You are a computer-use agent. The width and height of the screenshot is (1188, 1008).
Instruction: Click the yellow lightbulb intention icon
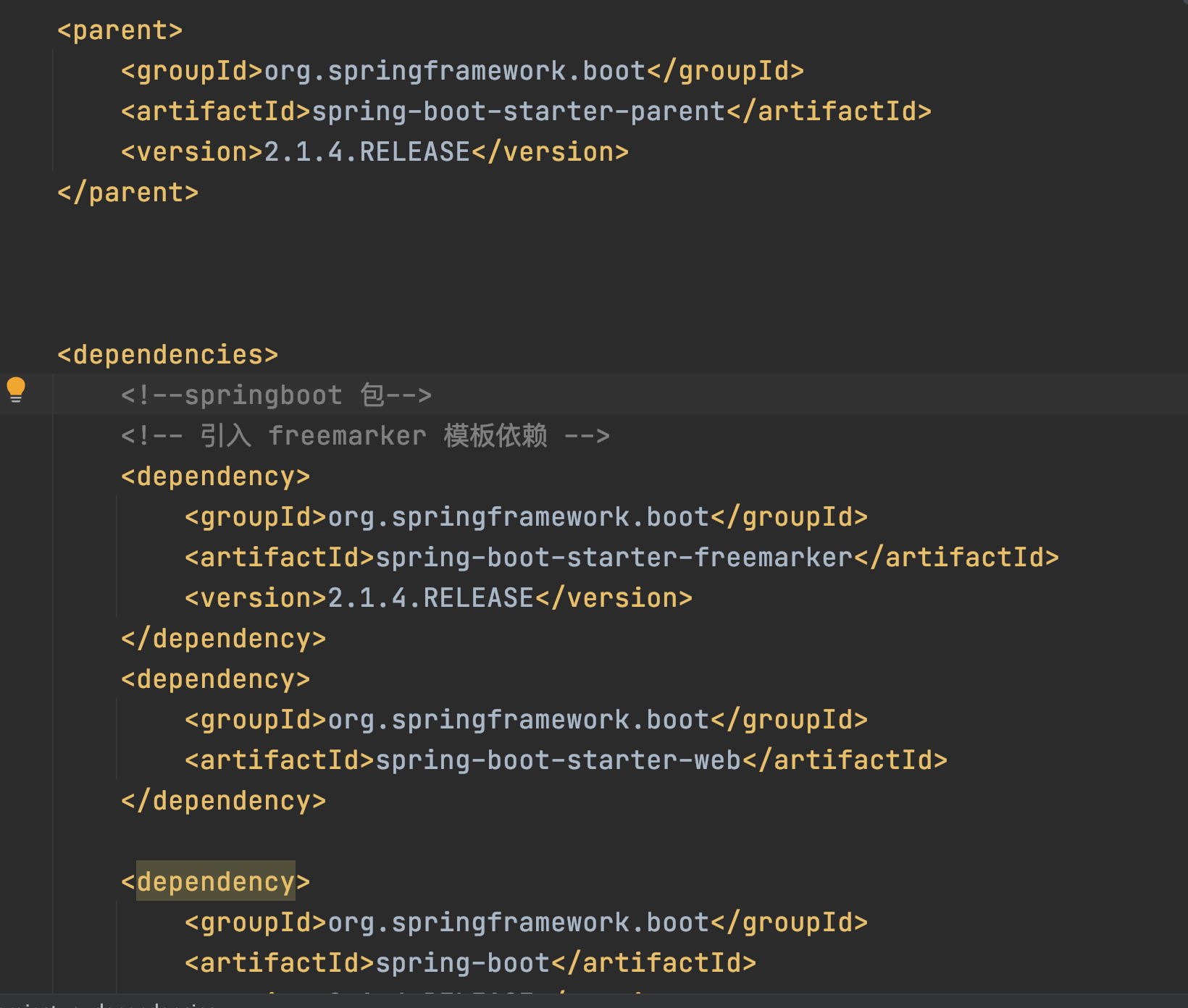(x=16, y=390)
